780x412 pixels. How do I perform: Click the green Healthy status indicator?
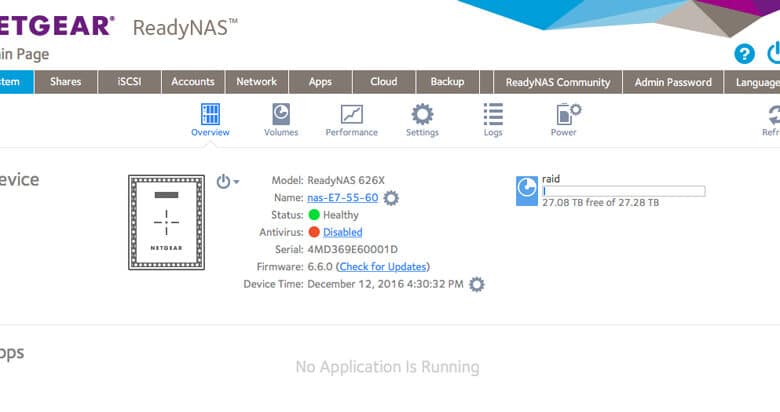click(x=314, y=215)
